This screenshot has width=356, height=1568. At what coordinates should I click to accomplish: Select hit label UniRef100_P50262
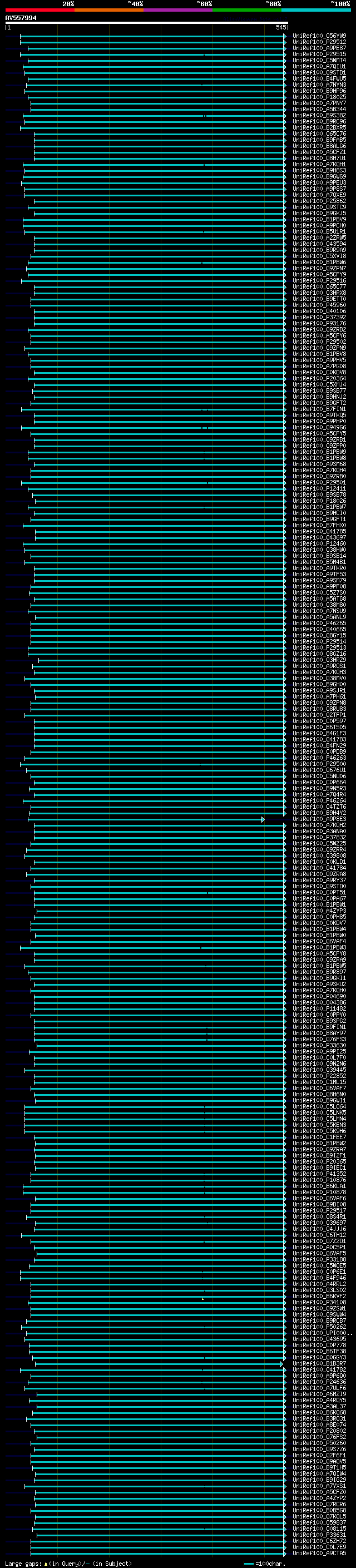coord(319,1327)
